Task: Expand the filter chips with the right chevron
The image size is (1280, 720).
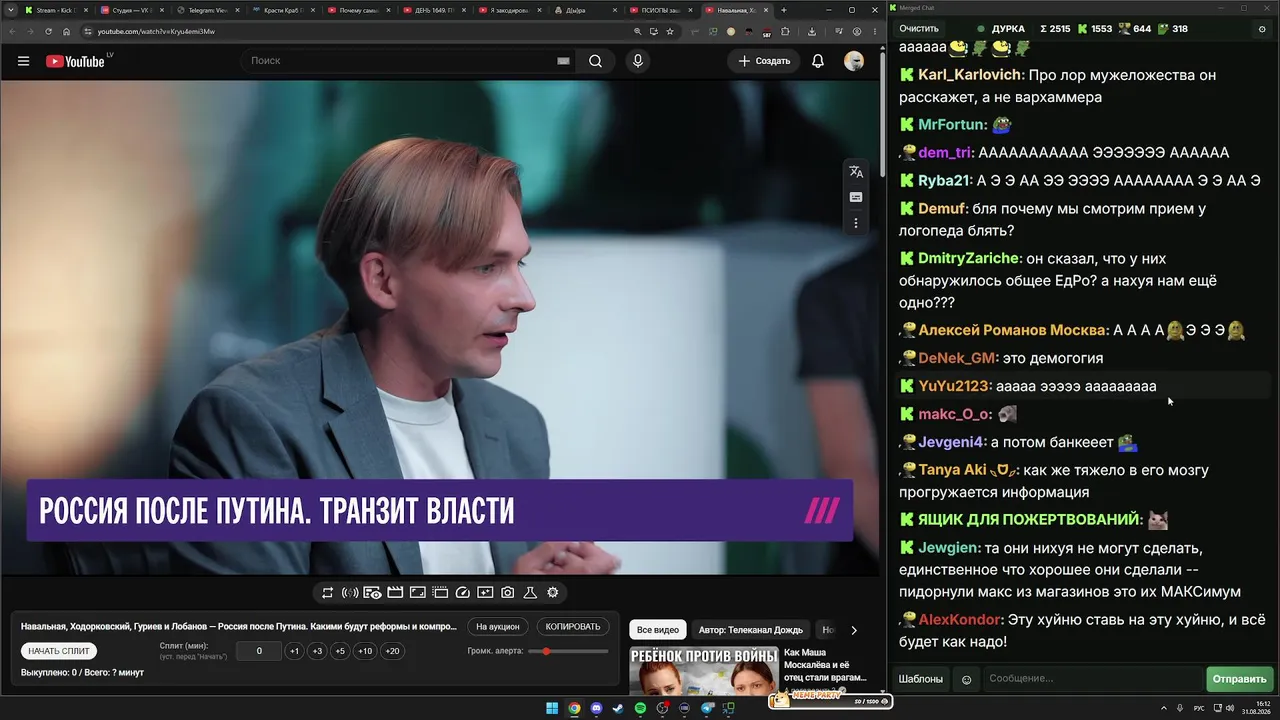Action: coord(853,630)
